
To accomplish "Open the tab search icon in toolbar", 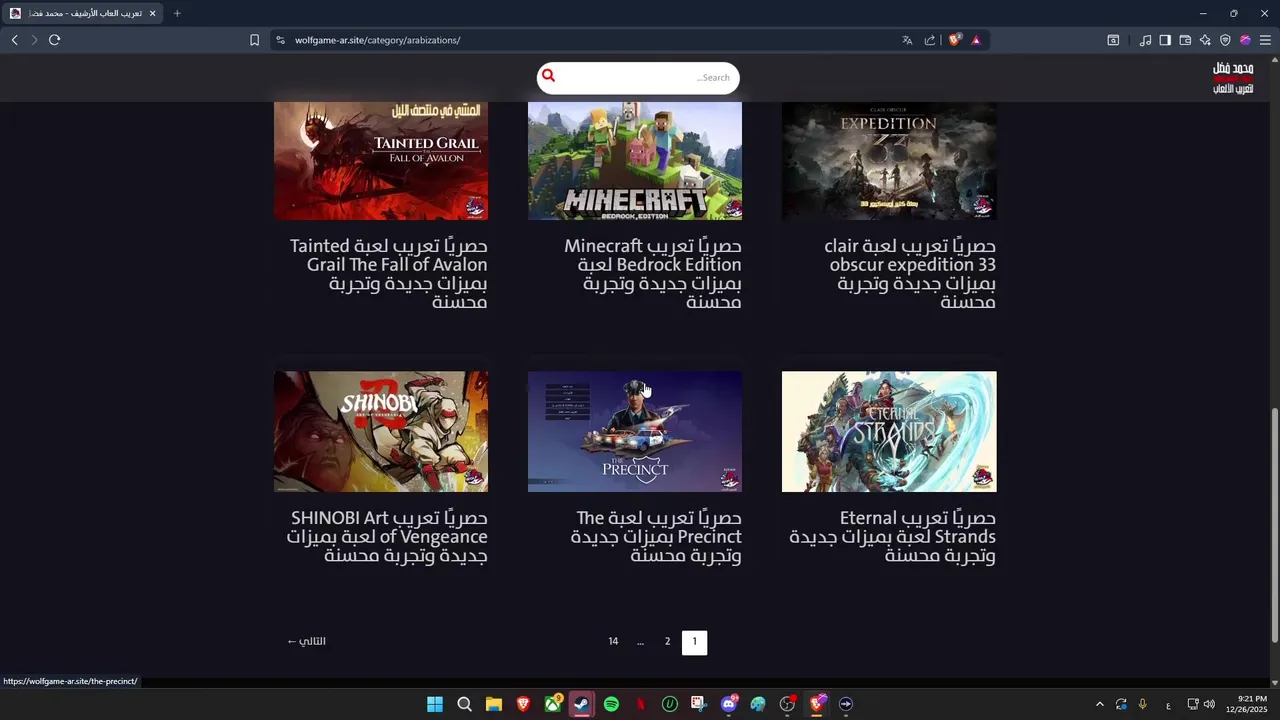I will pyautogui.click(x=1113, y=40).
